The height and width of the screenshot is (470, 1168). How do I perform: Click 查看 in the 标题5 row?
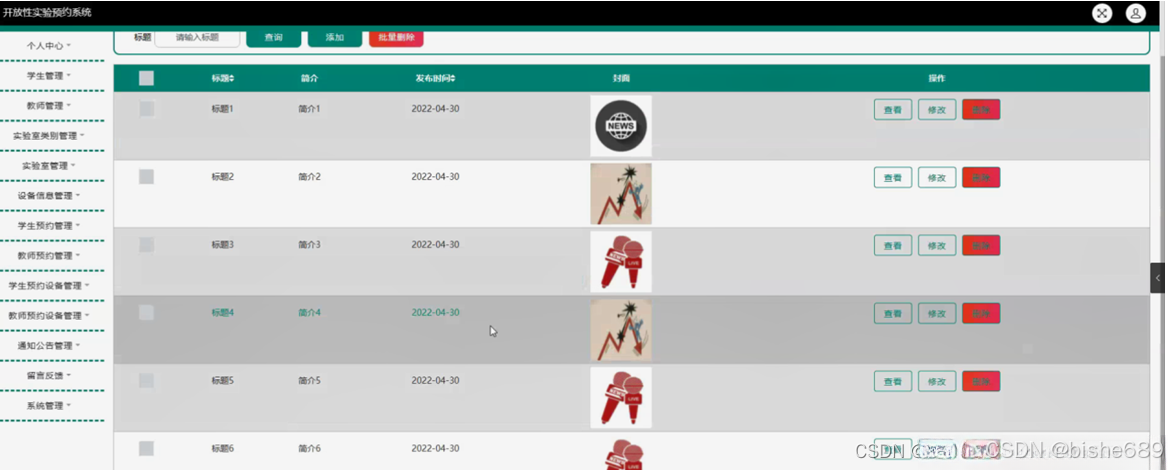coord(892,381)
